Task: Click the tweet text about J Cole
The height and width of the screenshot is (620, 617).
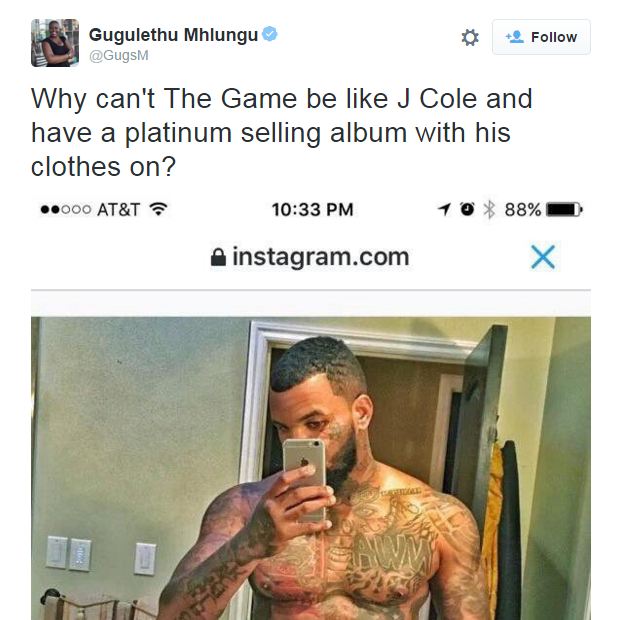Action: (x=282, y=132)
